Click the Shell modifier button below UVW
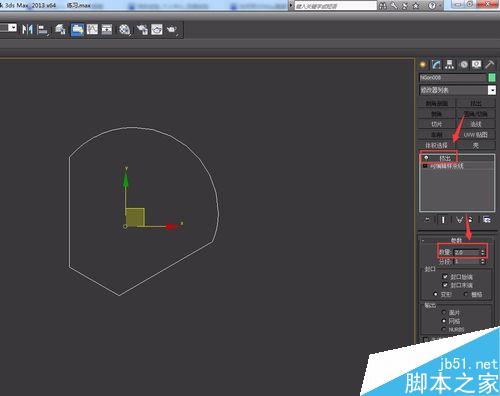The image size is (500, 396). coord(475,145)
